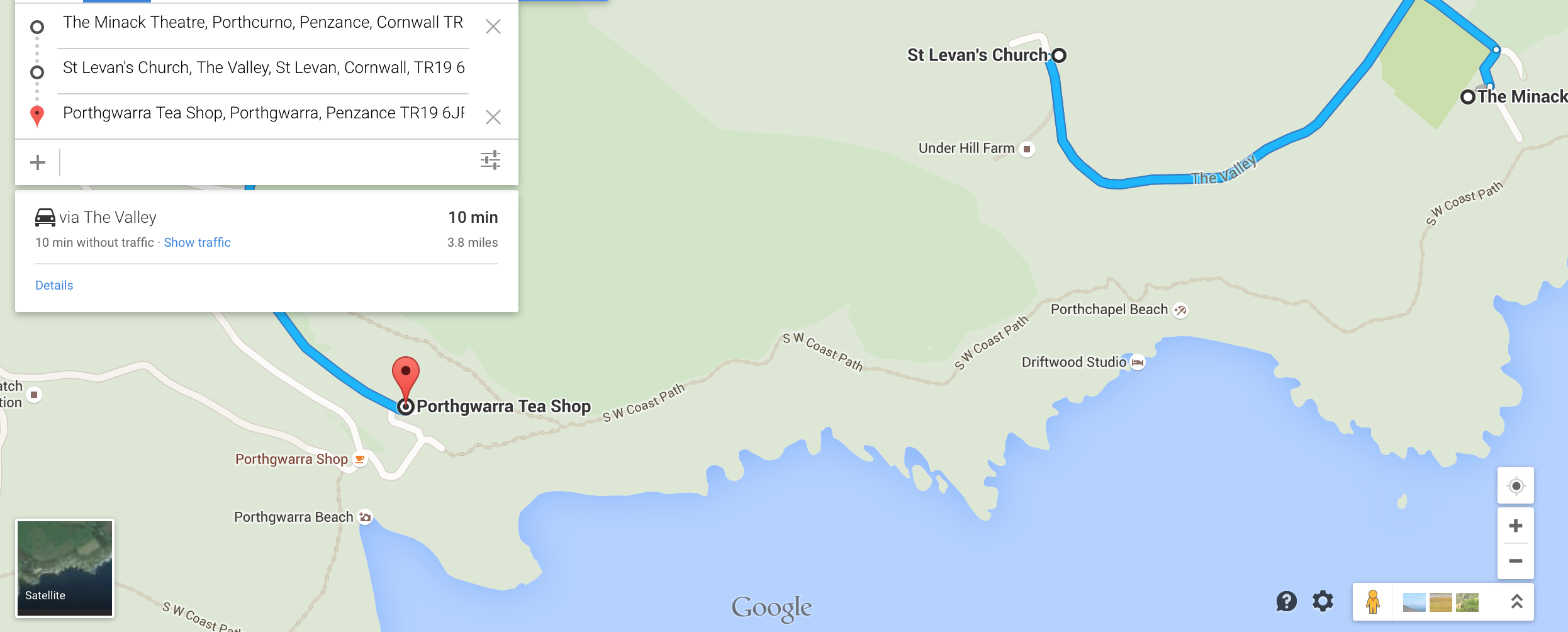This screenshot has width=1568, height=632.
Task: Open the Help question mark icon
Action: [1286, 601]
